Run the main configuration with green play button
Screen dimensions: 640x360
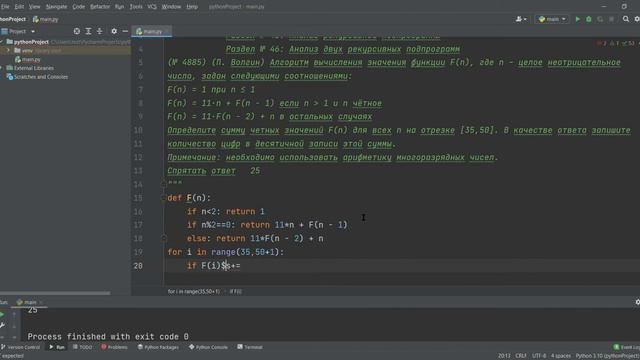click(x=577, y=19)
